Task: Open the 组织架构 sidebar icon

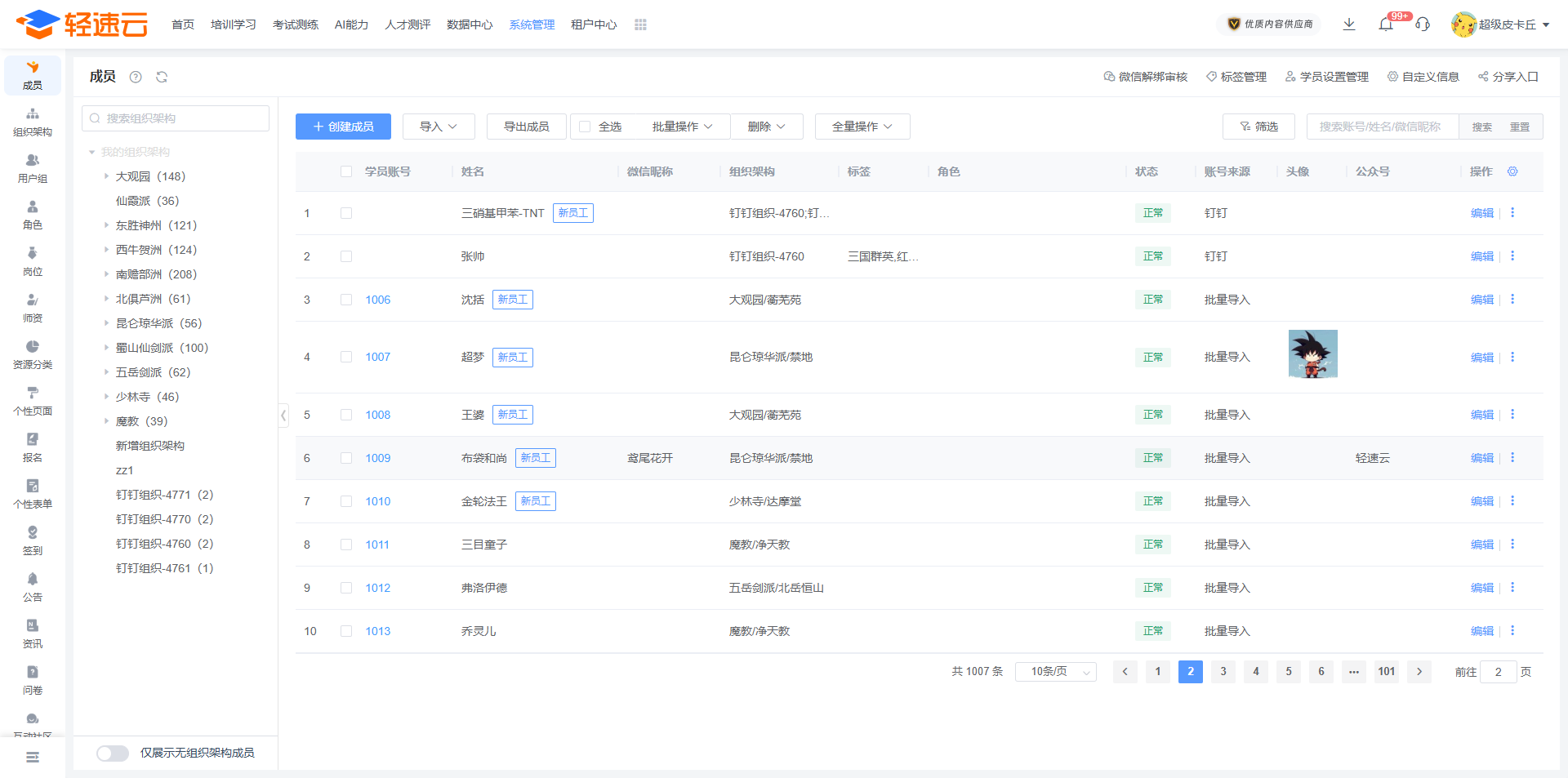Action: coord(33,122)
